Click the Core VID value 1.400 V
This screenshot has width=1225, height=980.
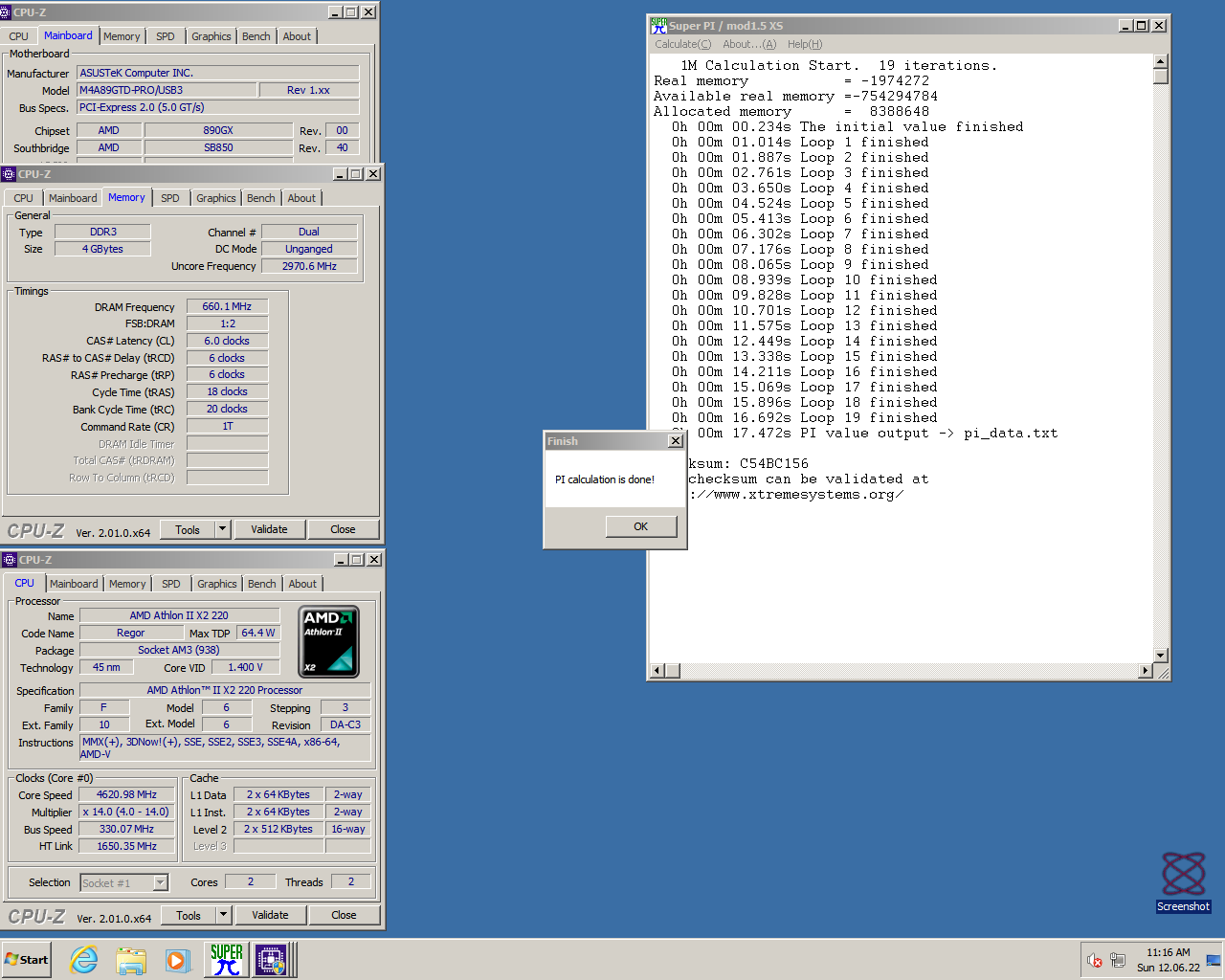pos(246,667)
